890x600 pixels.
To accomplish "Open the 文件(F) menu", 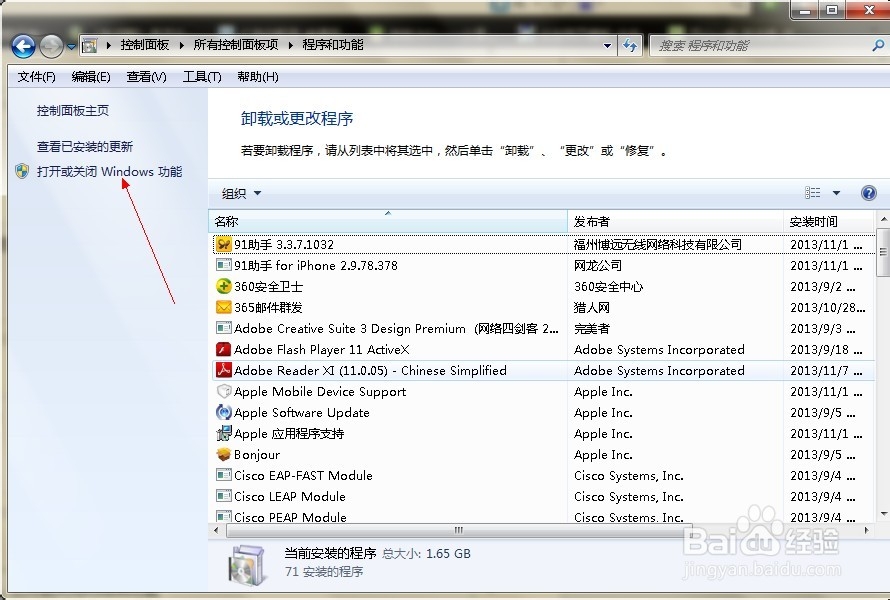I will 36,77.
